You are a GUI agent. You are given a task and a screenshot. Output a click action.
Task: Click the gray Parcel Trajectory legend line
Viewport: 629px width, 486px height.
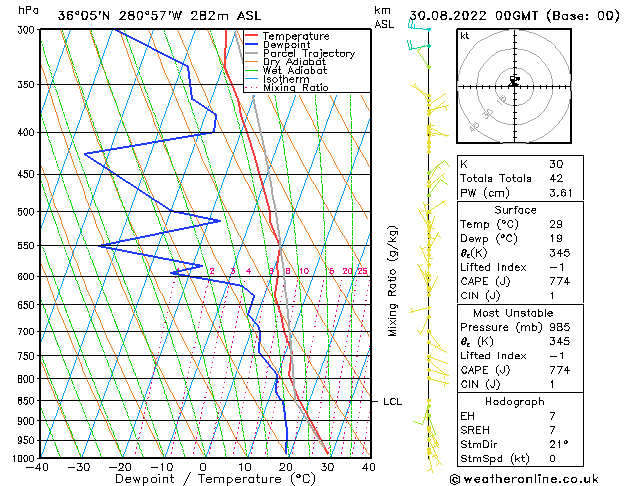coord(251,53)
